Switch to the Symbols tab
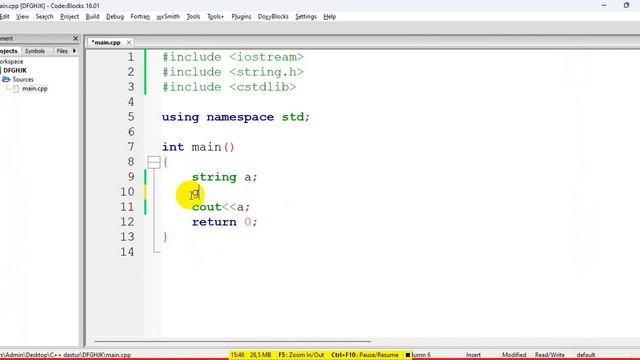640x360 pixels. (35, 51)
